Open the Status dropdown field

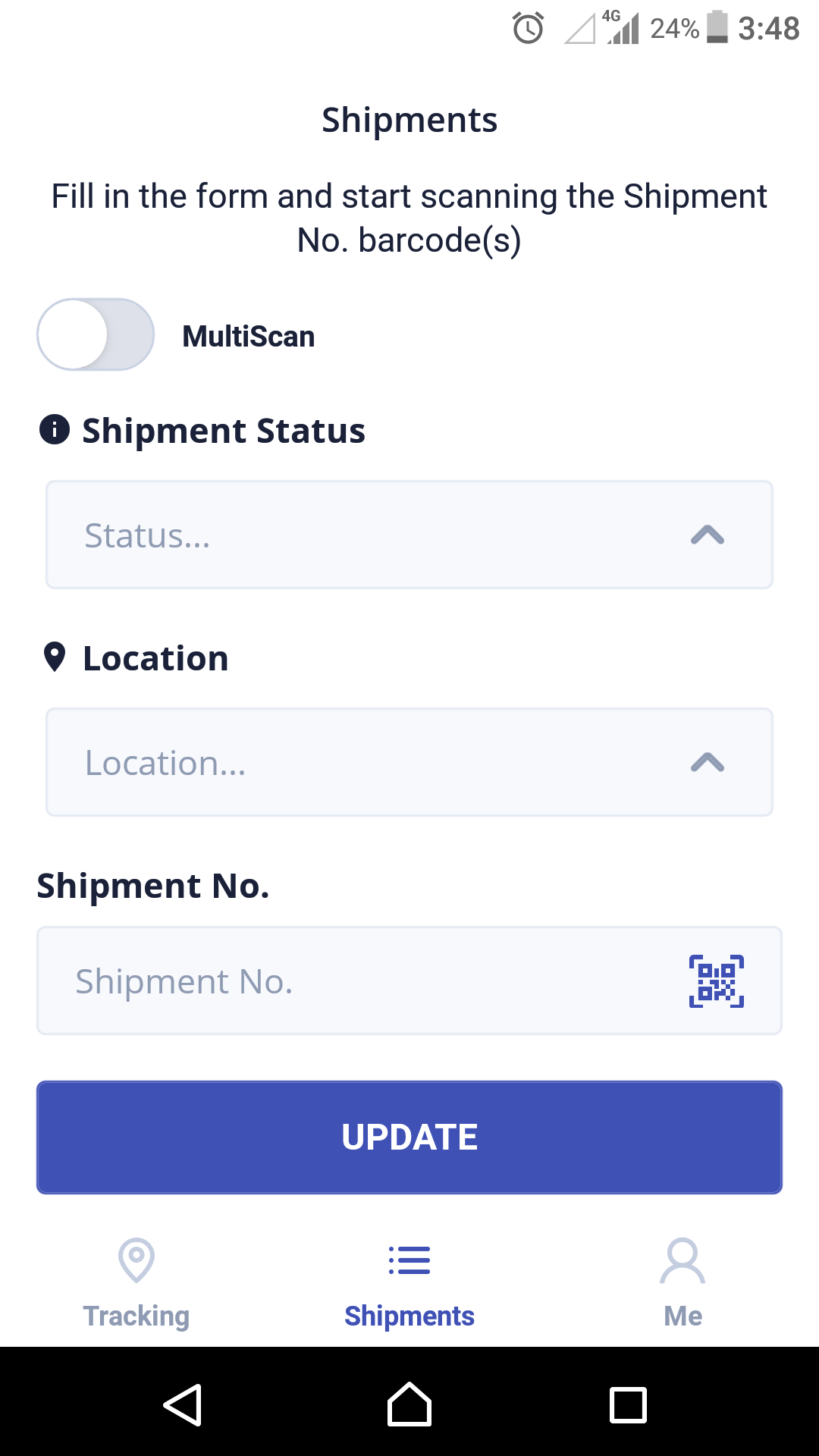pos(364,535)
